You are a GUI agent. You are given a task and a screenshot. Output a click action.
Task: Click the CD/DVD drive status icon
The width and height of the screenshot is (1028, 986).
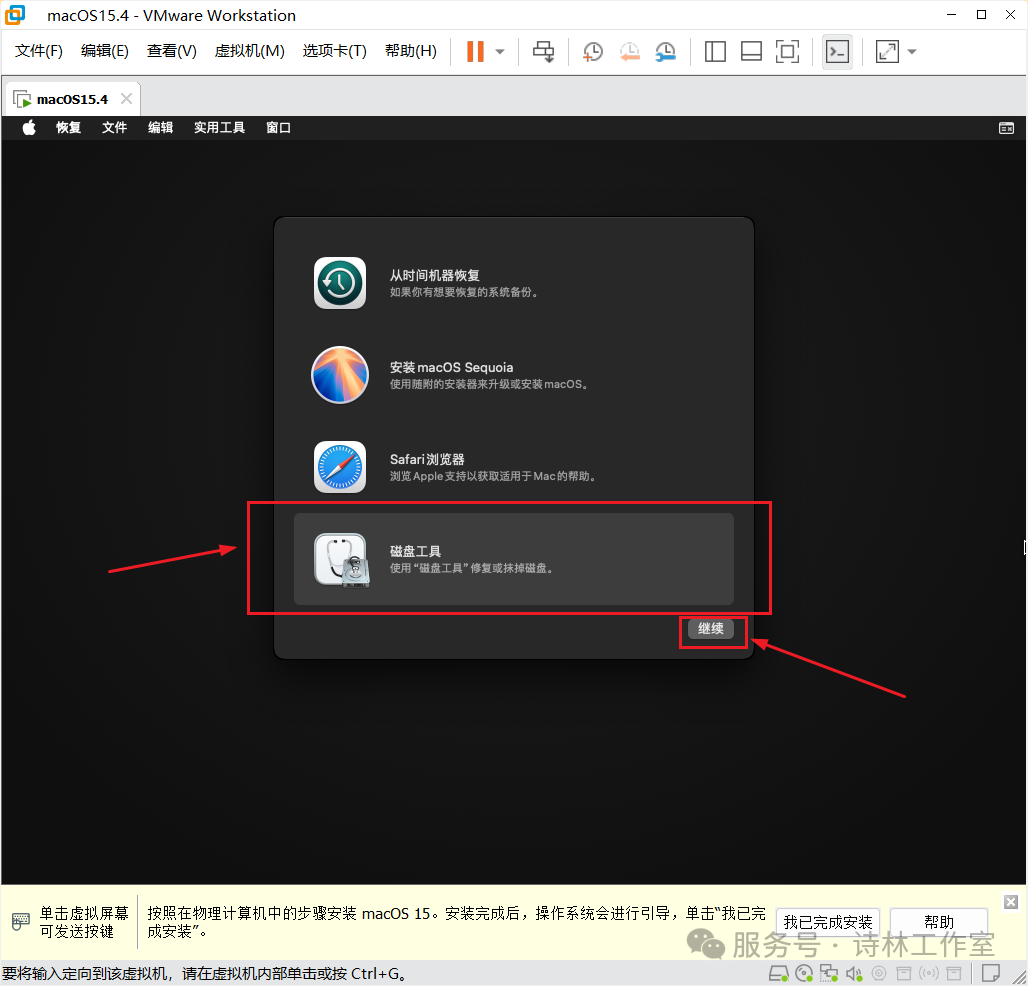pos(804,974)
